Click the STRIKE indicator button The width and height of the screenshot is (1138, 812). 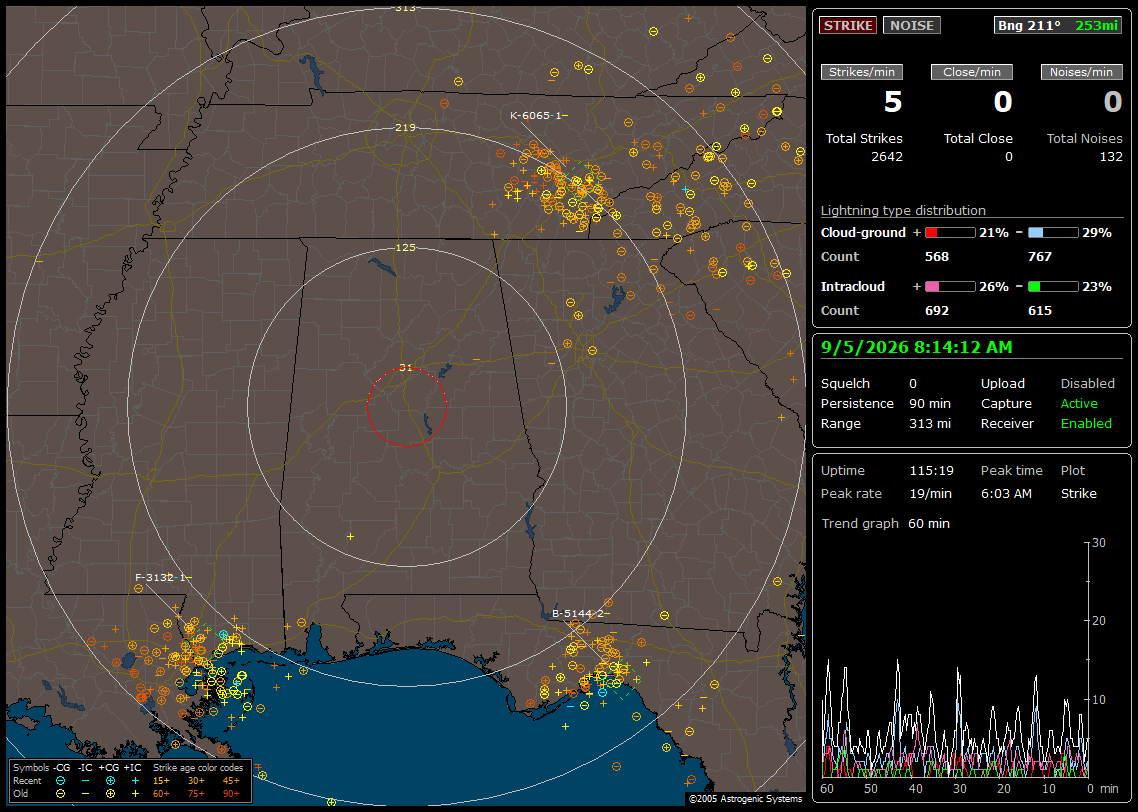pos(848,25)
